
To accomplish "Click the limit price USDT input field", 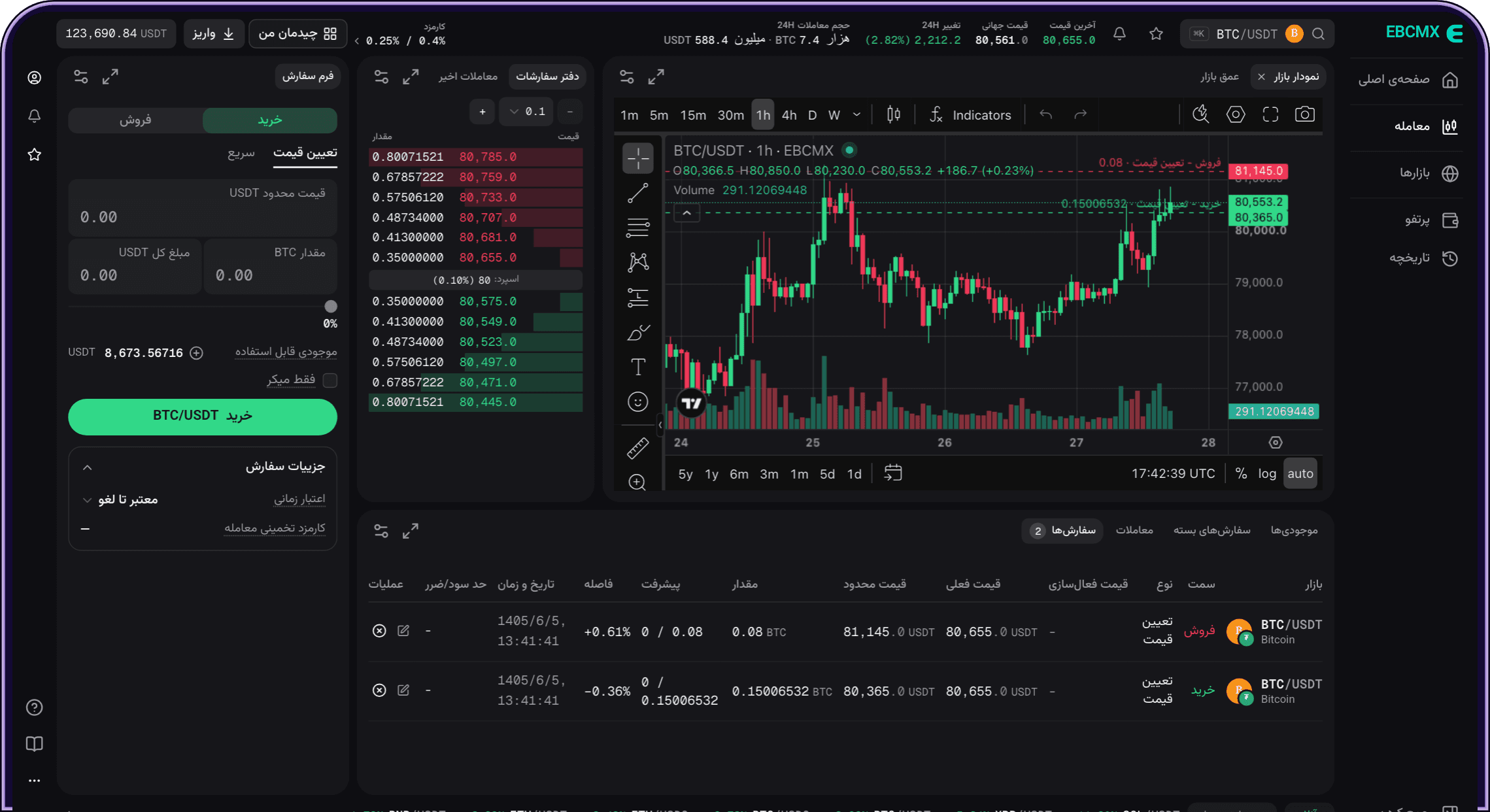I will [203, 207].
